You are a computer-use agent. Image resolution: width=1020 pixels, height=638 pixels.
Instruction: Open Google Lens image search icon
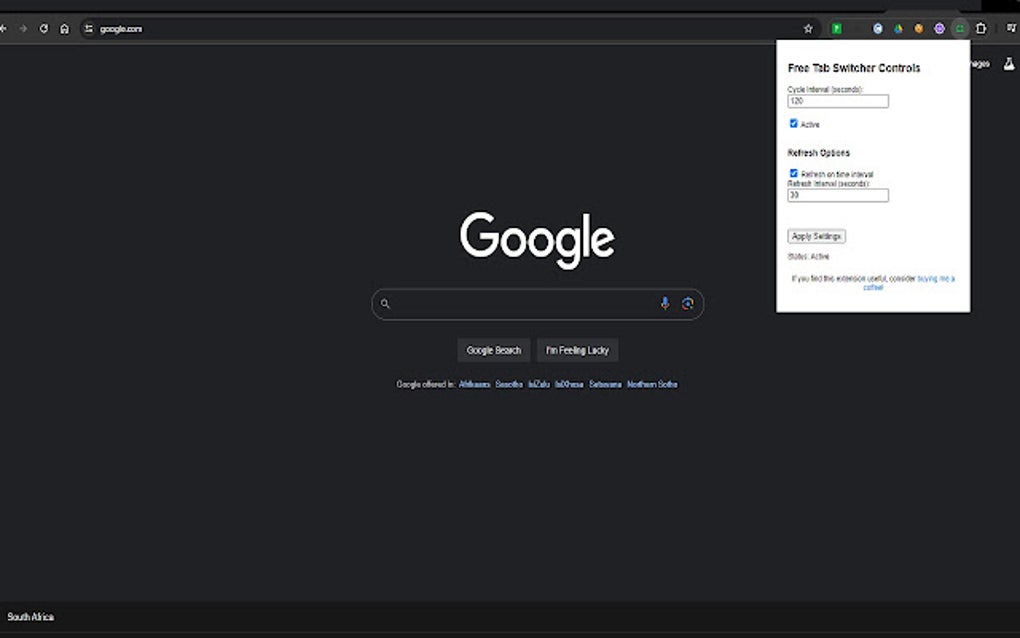click(x=688, y=303)
